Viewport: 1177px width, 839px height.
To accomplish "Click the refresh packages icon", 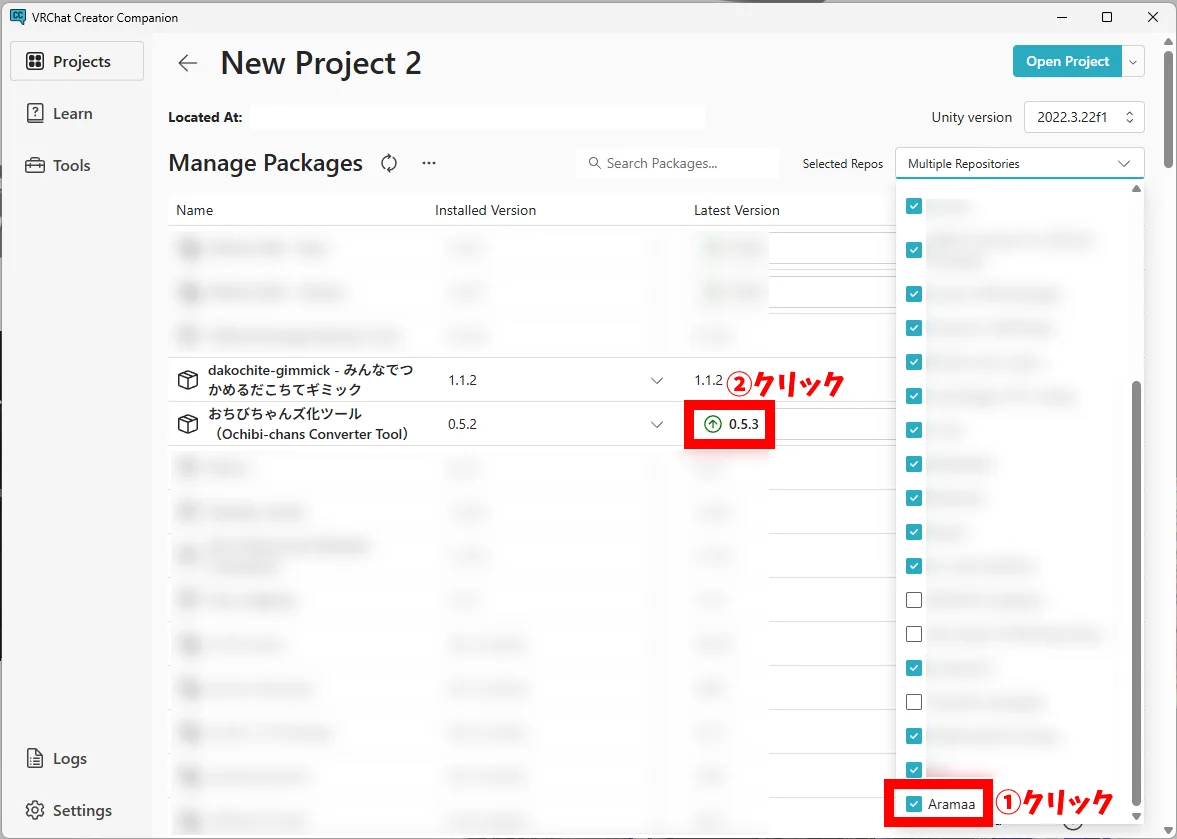I will [x=389, y=163].
